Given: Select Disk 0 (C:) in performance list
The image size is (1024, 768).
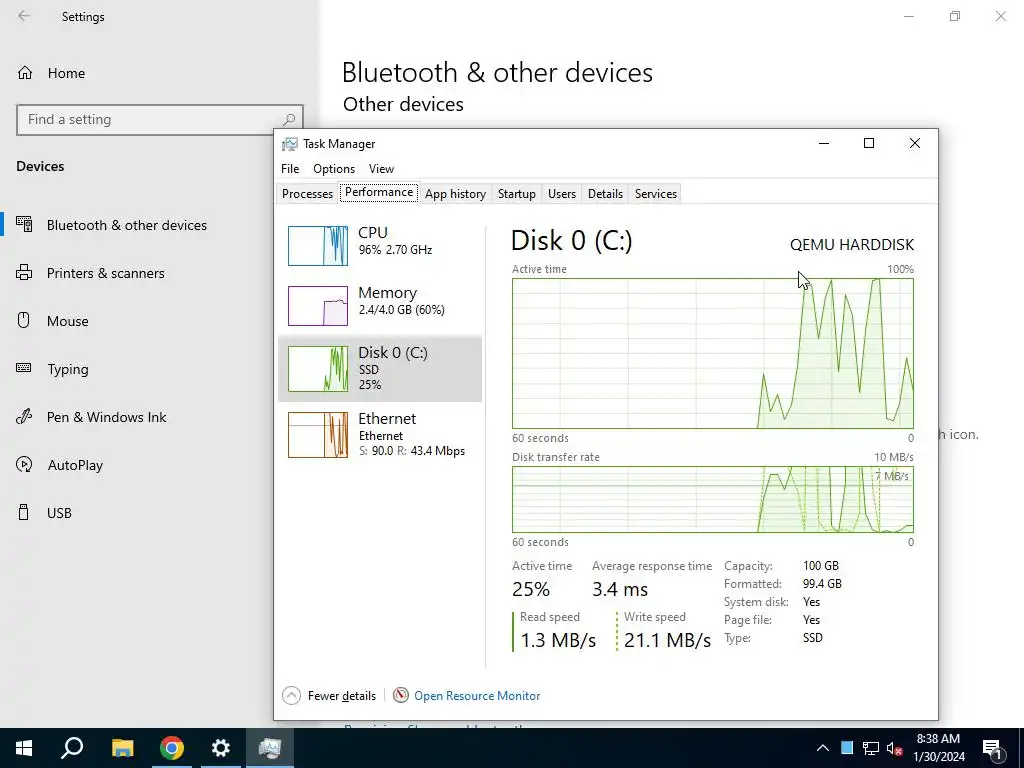Looking at the screenshot, I should (x=380, y=368).
